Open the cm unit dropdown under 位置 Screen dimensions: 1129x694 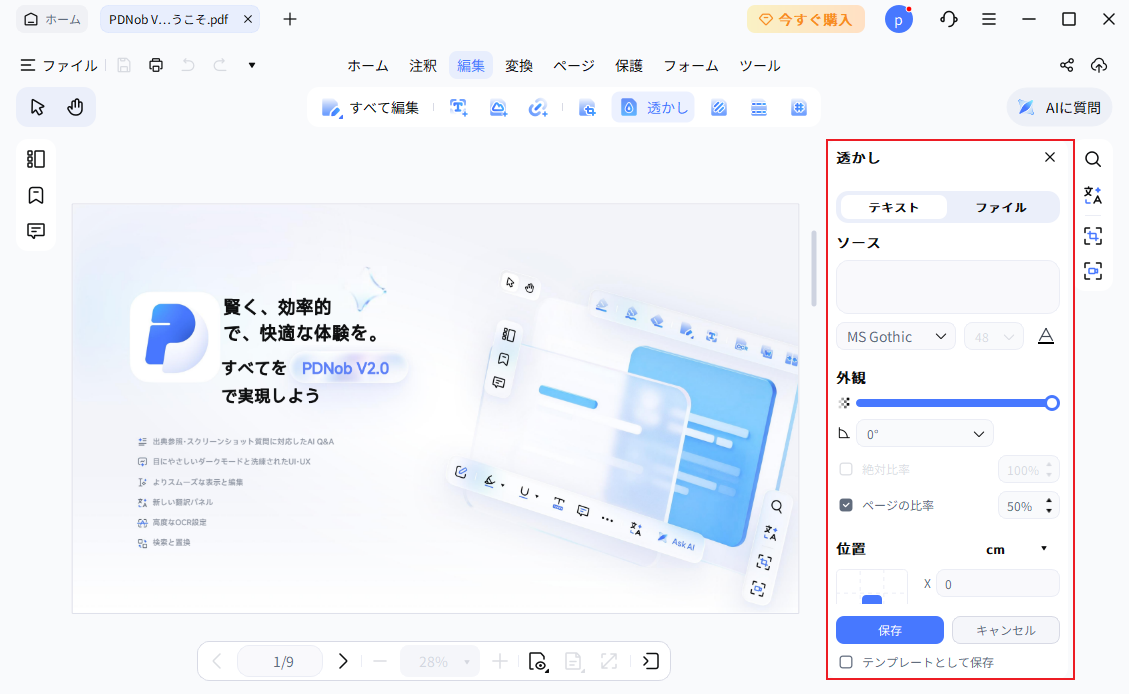pos(1009,548)
